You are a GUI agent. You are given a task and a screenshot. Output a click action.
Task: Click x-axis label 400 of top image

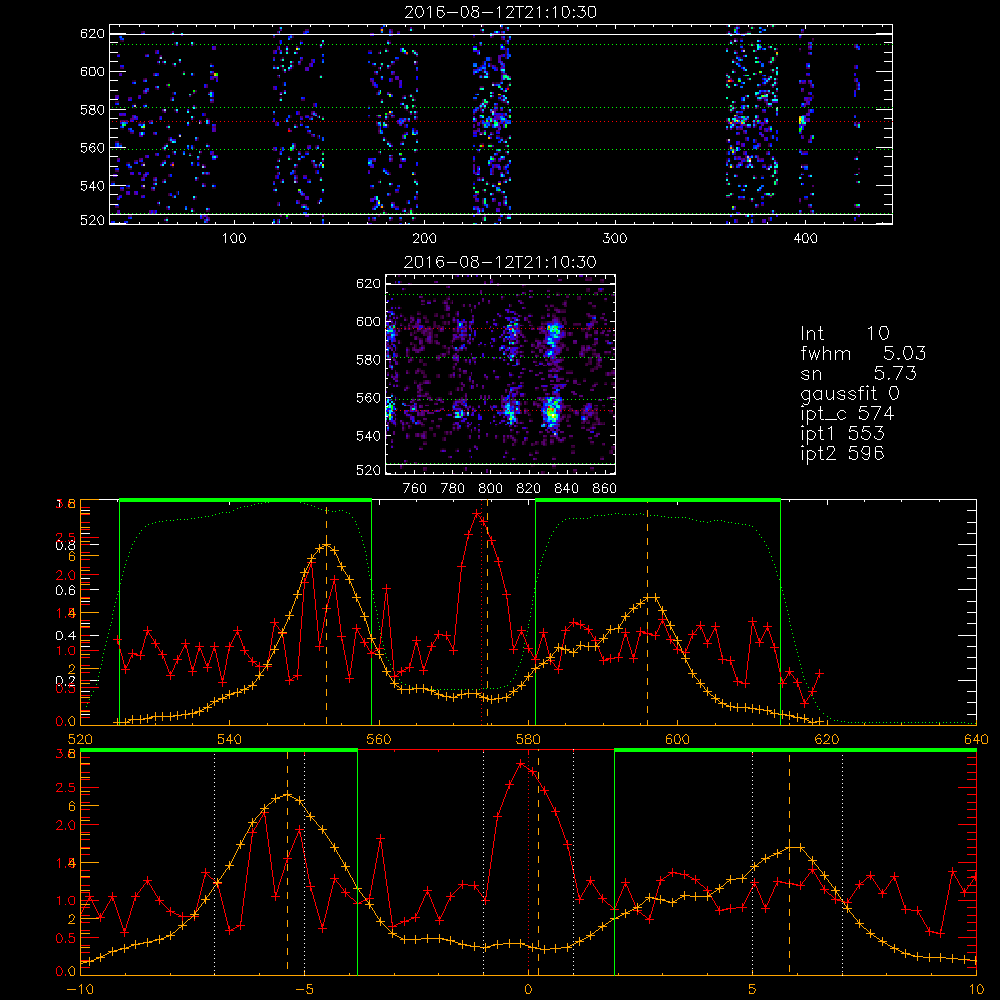[805, 239]
